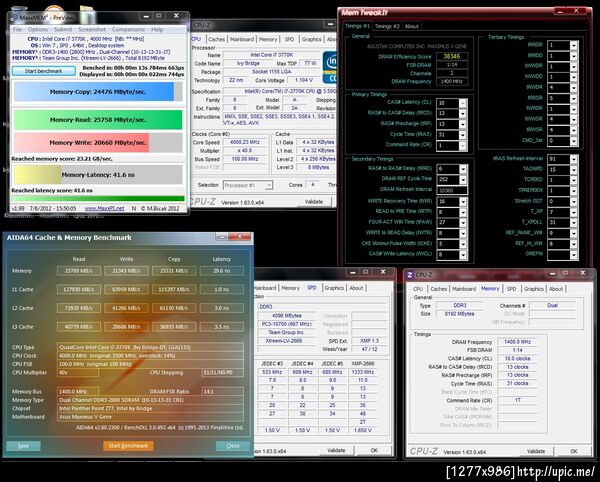The image size is (600, 482).
Task: Visit the www.MaxxPI.net link
Action: tap(104, 208)
